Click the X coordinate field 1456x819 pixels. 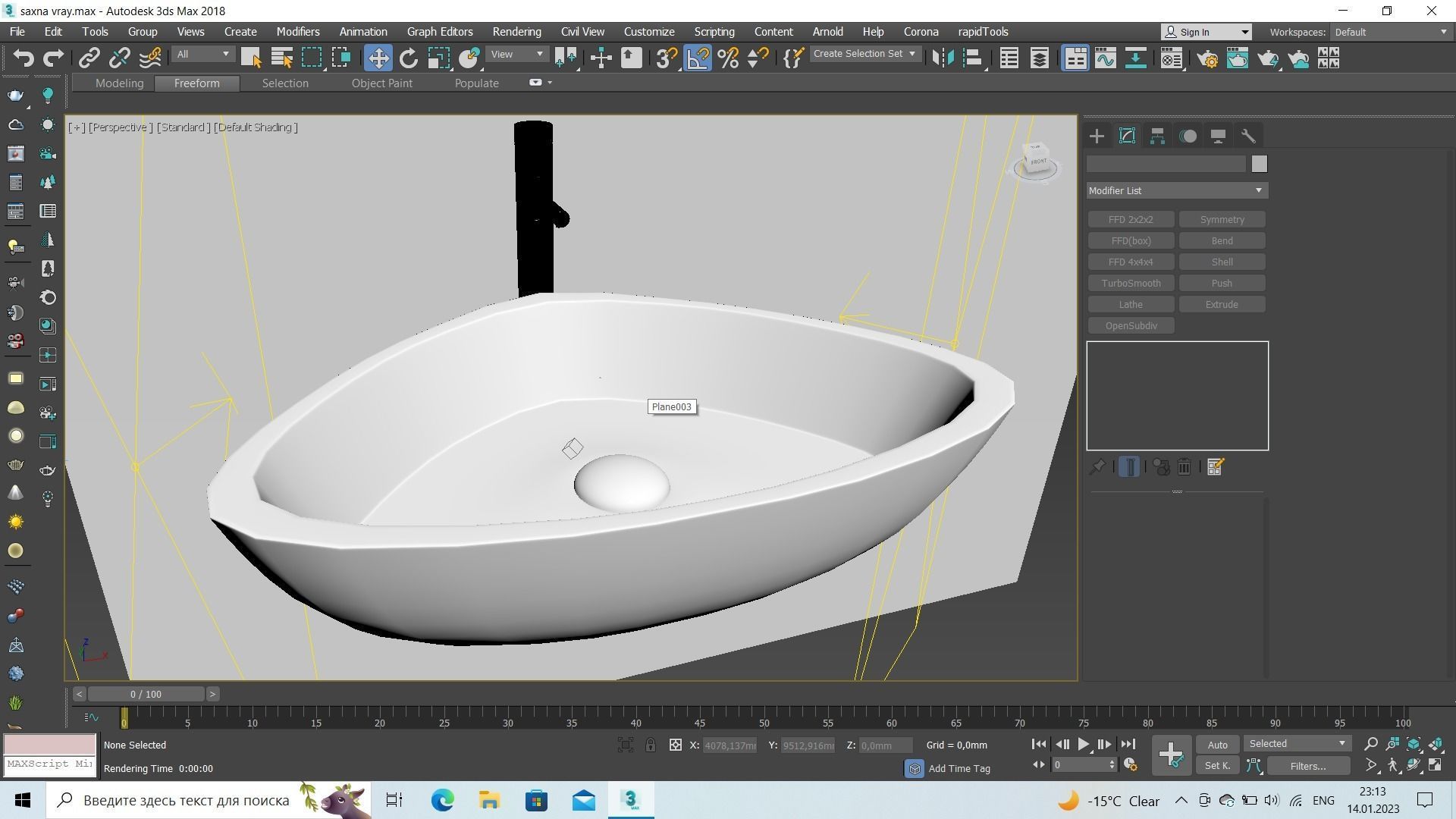click(730, 745)
